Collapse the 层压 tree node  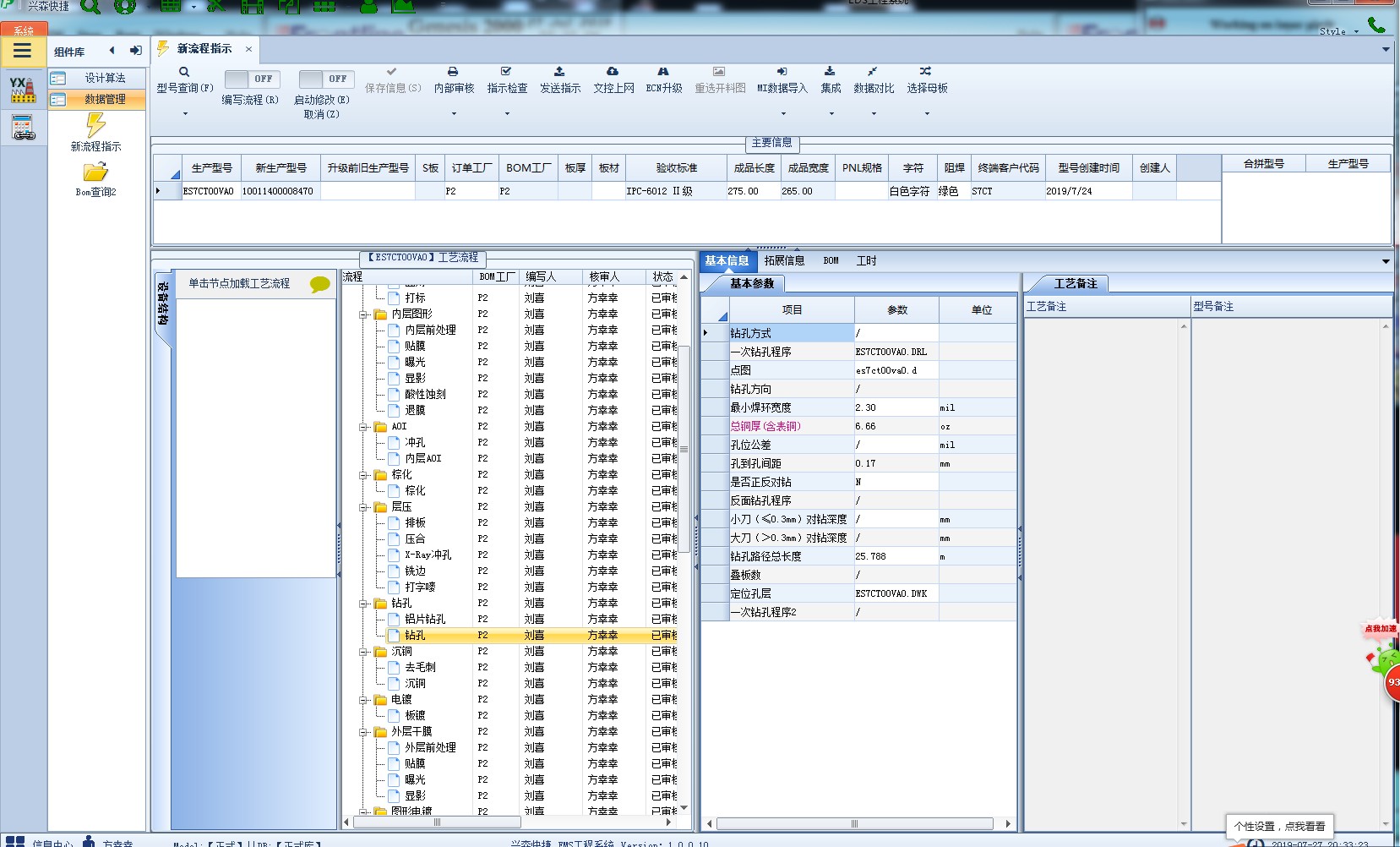(363, 507)
